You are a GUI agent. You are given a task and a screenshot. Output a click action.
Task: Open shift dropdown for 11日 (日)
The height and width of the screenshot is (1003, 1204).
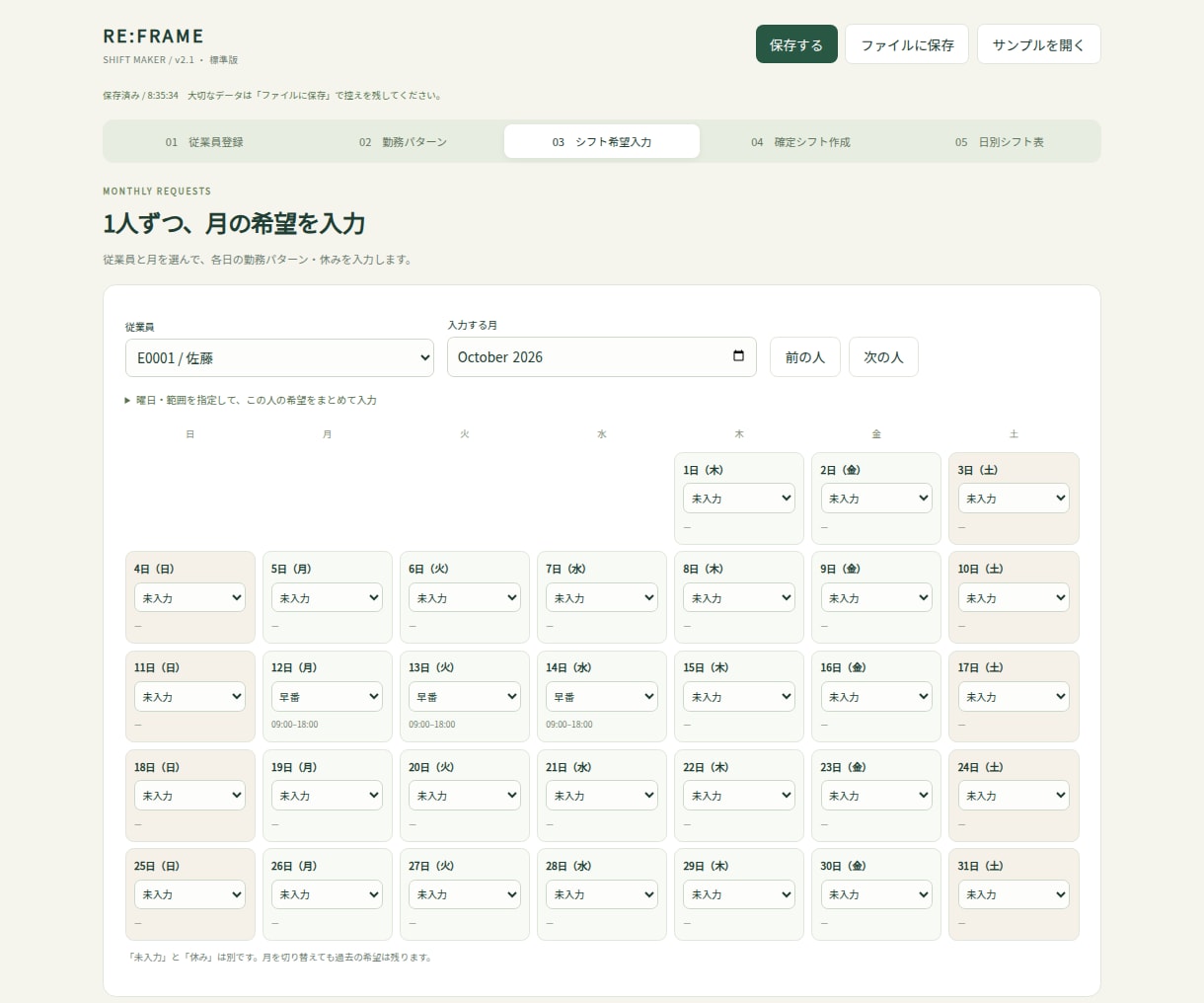(189, 697)
